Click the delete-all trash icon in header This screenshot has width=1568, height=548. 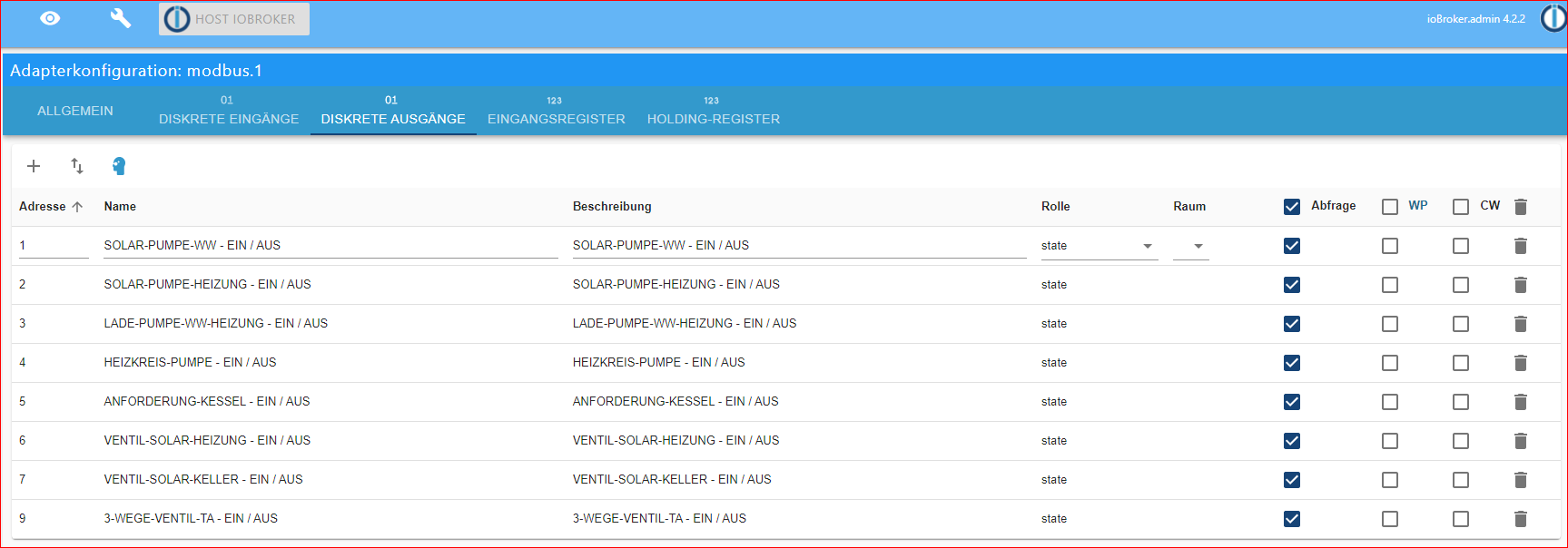click(x=1521, y=207)
